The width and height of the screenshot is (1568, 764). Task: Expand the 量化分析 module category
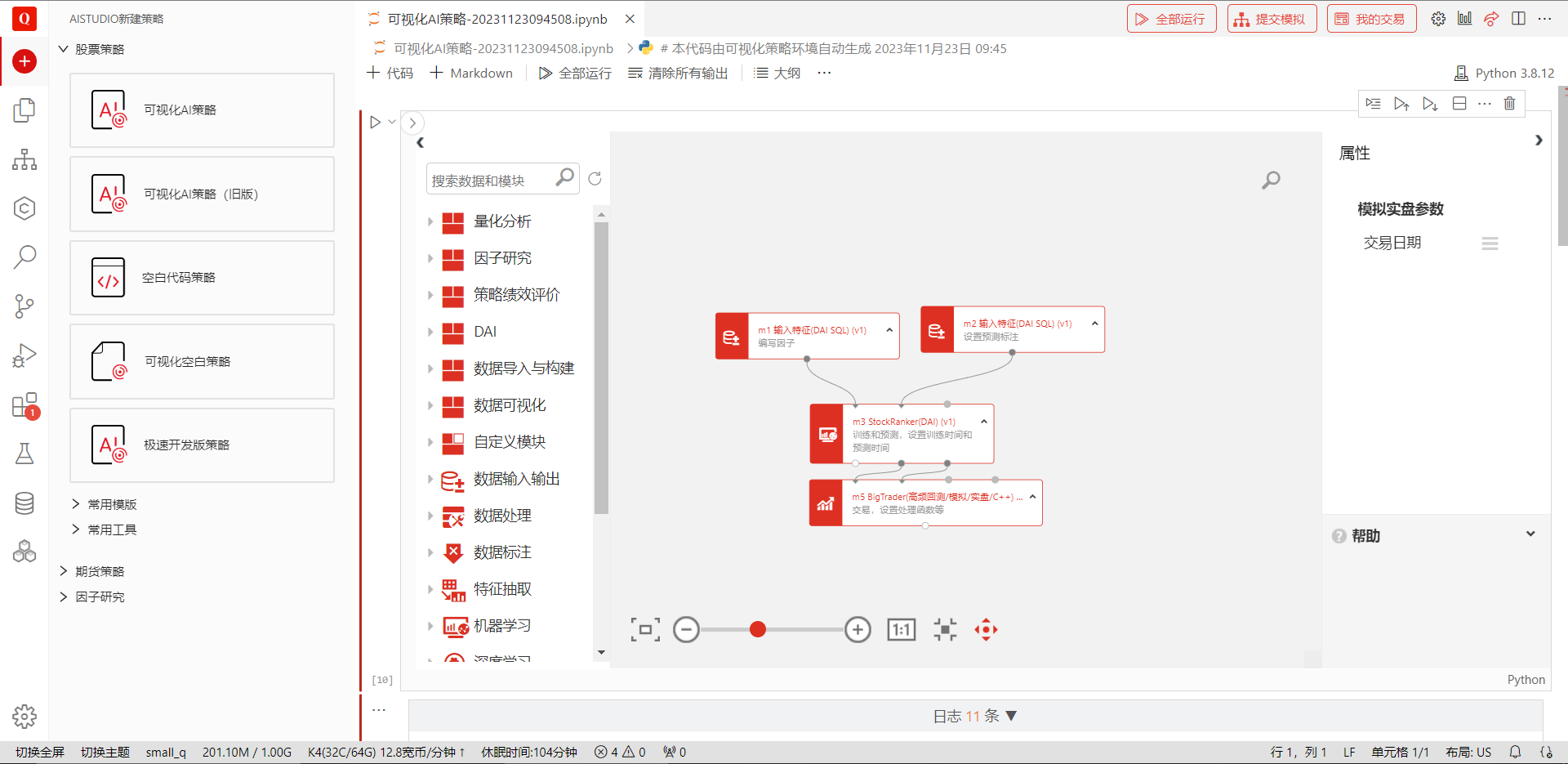pos(430,221)
